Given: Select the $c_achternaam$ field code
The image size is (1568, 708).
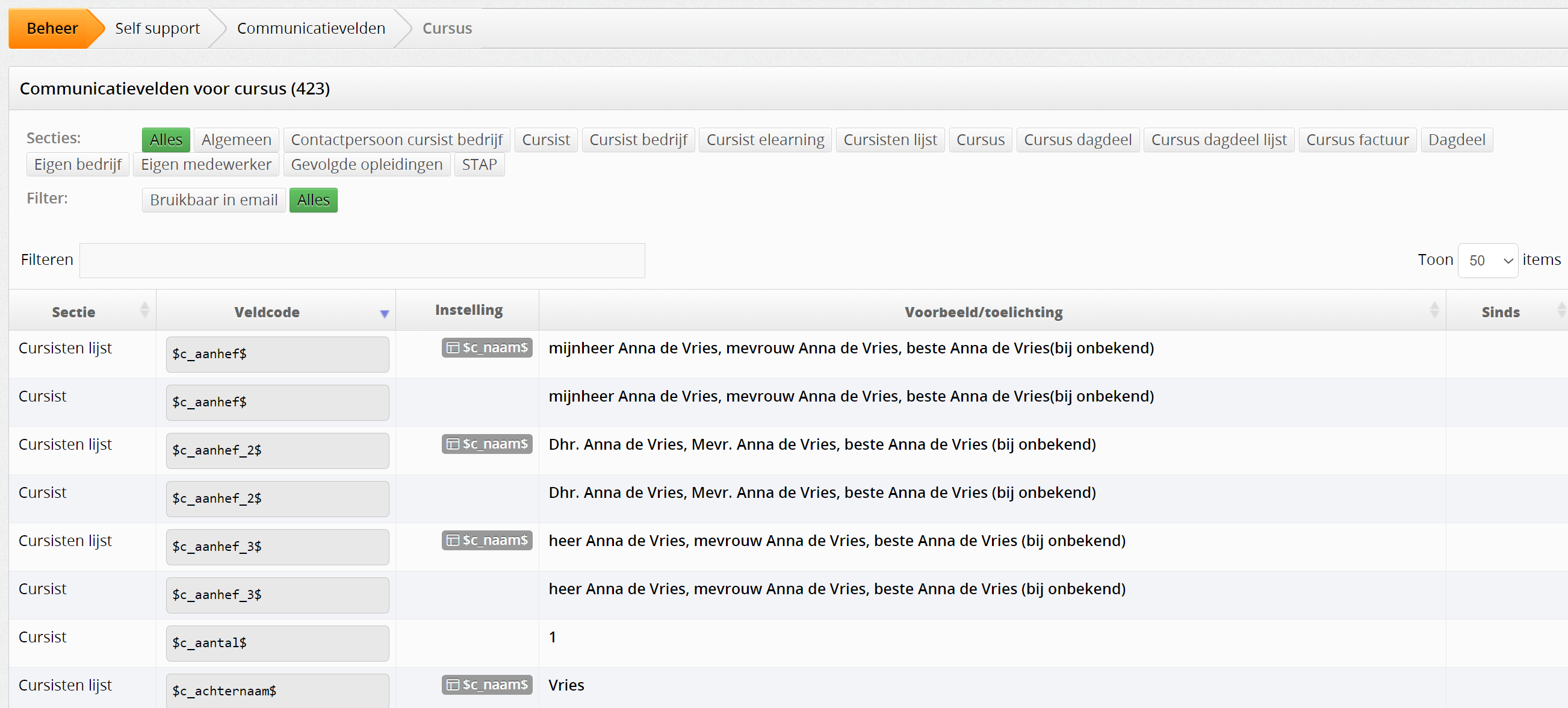Looking at the screenshot, I should click(277, 691).
